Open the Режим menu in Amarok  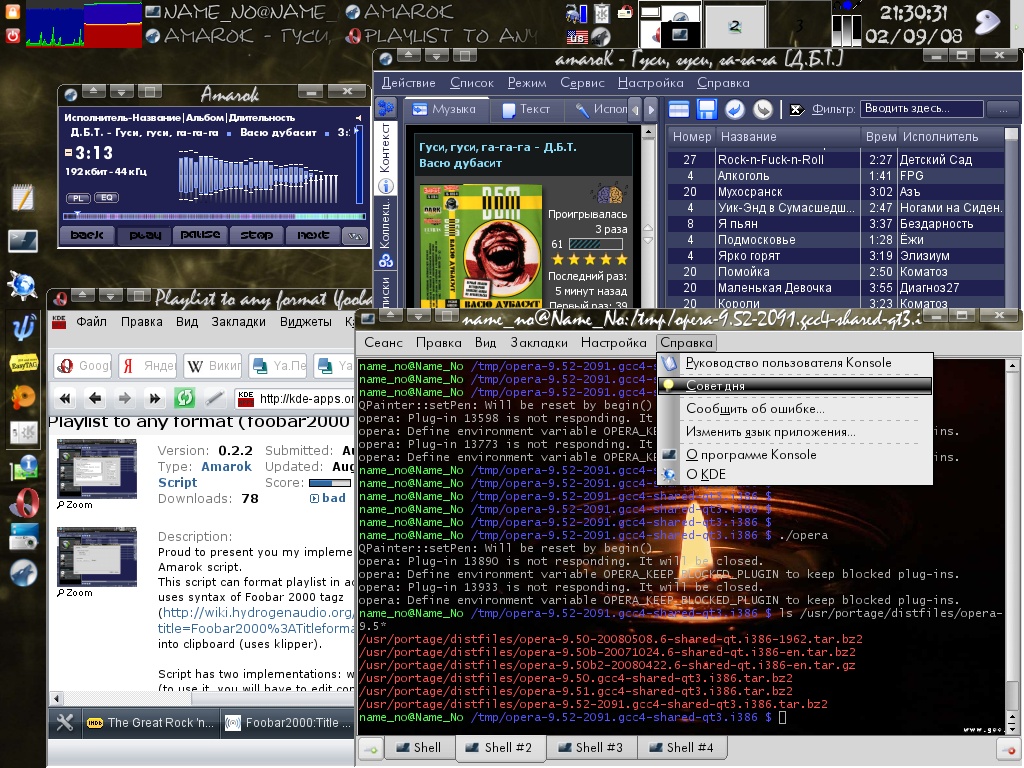[527, 83]
